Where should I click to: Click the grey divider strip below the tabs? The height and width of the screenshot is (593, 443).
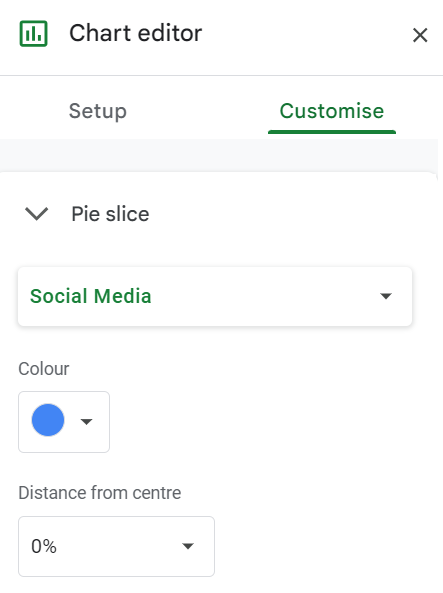point(219,155)
